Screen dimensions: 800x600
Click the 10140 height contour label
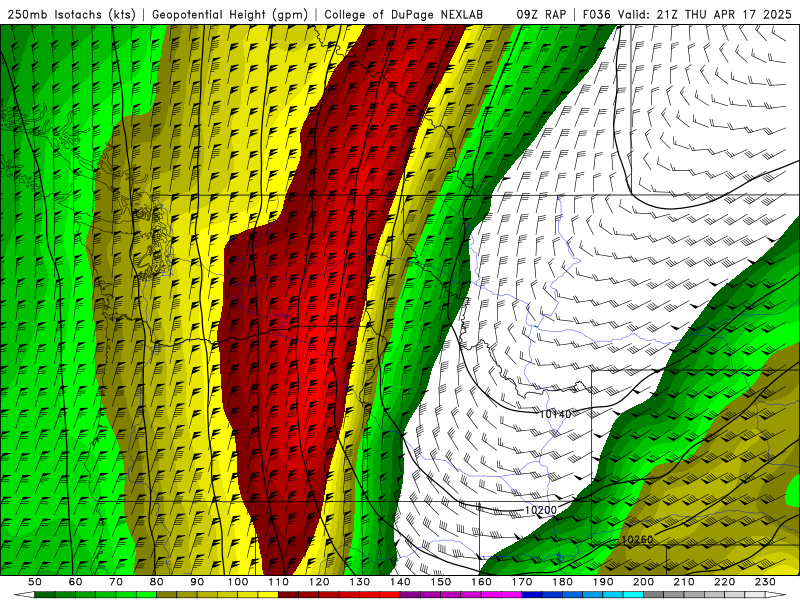[x=555, y=414]
